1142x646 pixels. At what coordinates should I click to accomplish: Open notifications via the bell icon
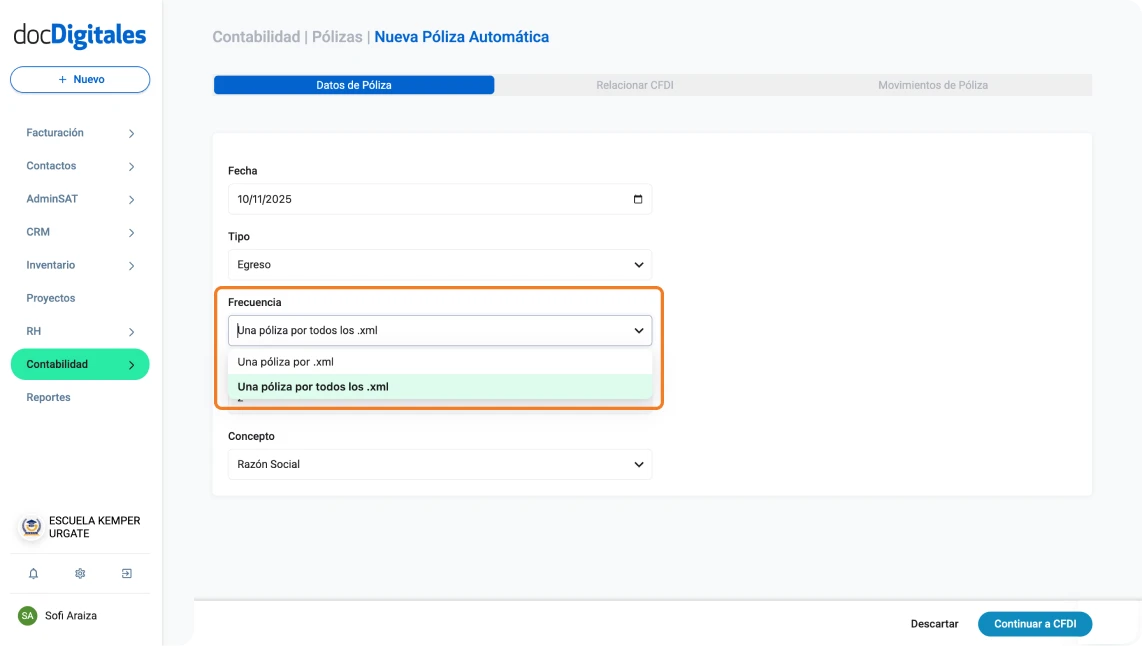[x=34, y=573]
